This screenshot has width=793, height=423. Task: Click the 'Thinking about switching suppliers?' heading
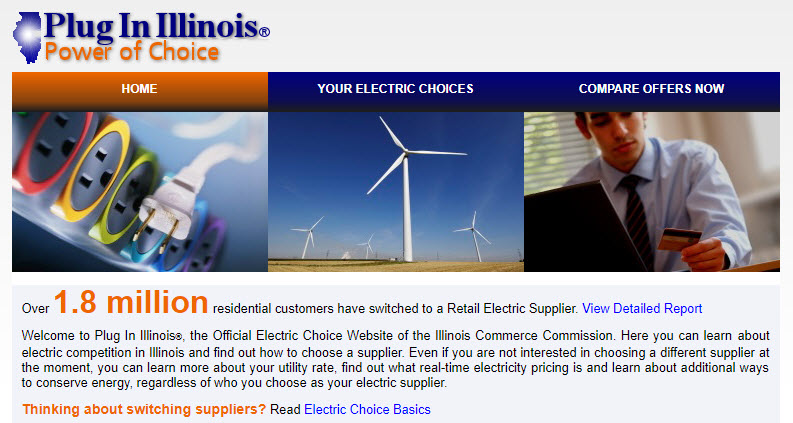tap(144, 409)
